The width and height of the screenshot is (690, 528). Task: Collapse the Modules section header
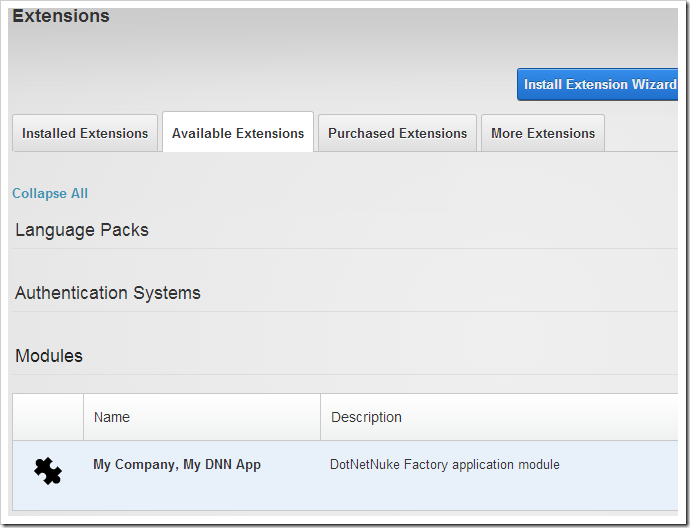(49, 356)
